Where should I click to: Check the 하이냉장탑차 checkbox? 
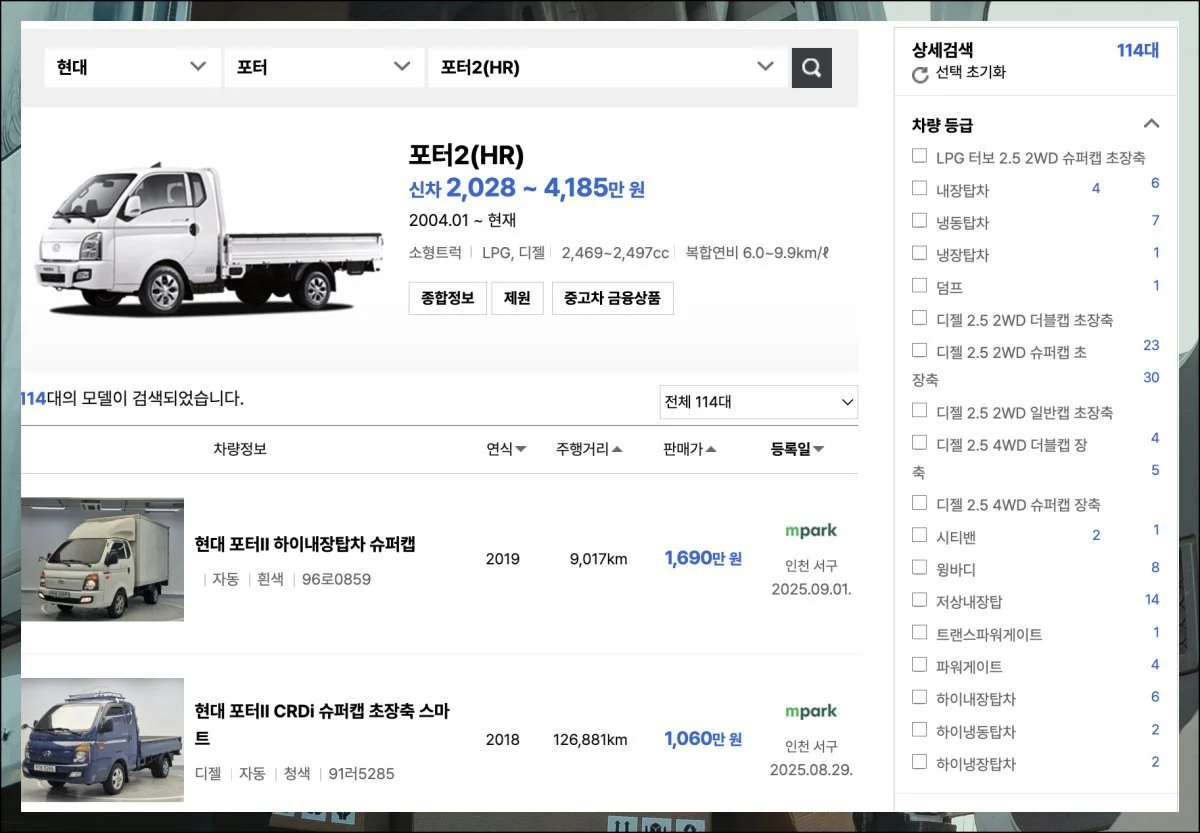point(919,762)
